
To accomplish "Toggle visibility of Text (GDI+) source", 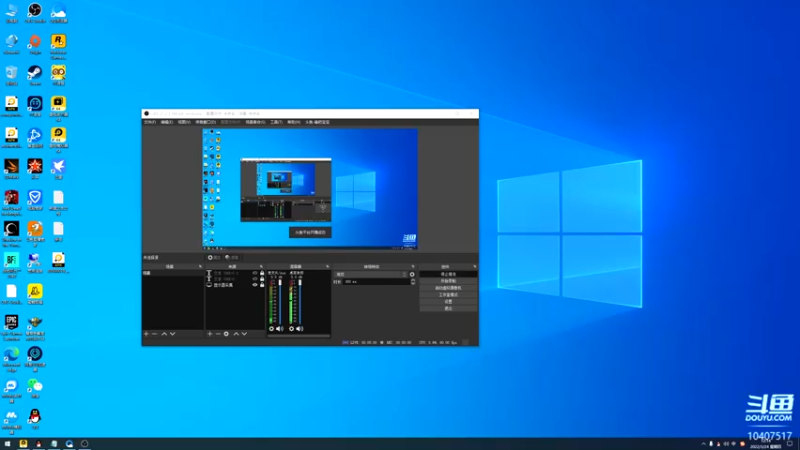I will 255,279.
